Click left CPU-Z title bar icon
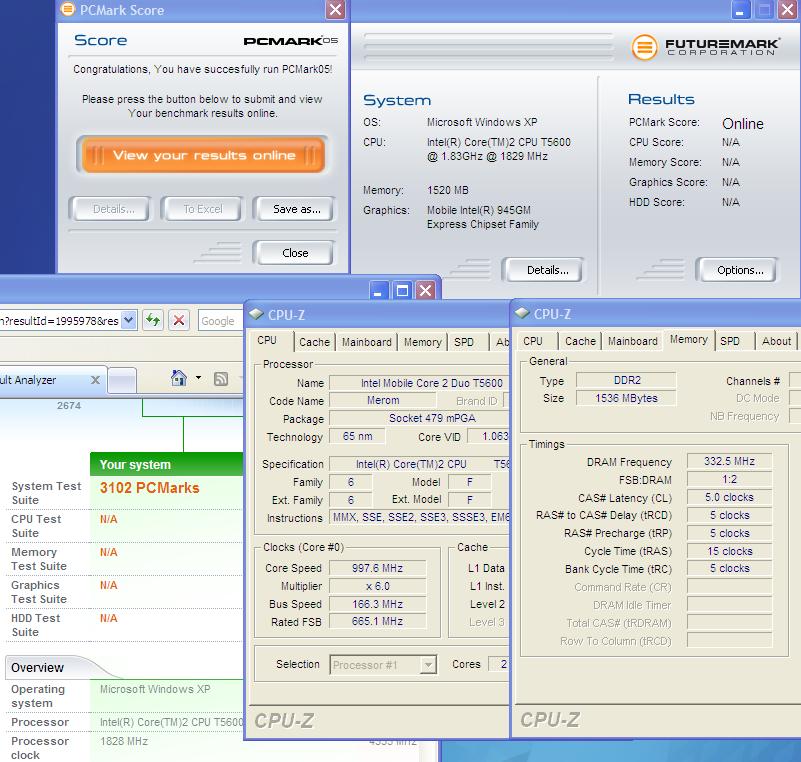This screenshot has width=801, height=762. coord(255,314)
